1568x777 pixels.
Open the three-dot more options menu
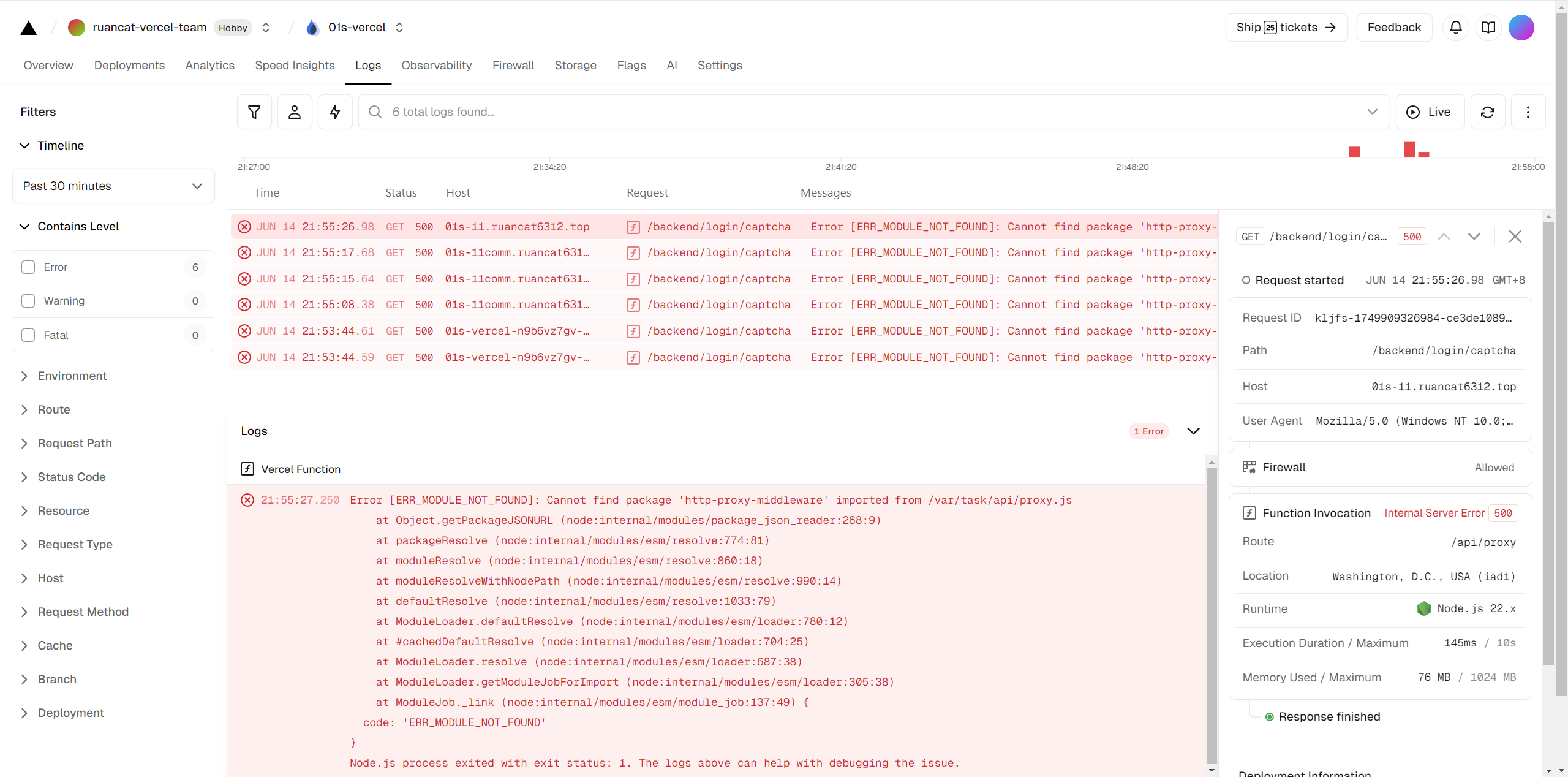click(x=1528, y=112)
